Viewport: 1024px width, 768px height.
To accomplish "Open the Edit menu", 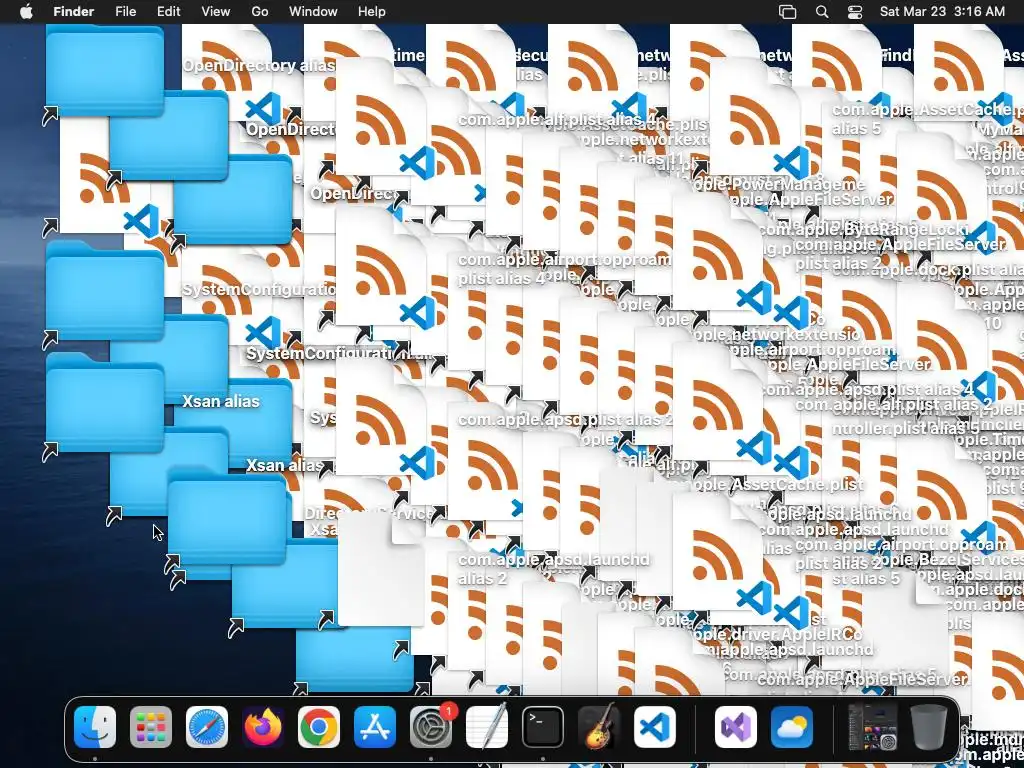I will coord(168,11).
